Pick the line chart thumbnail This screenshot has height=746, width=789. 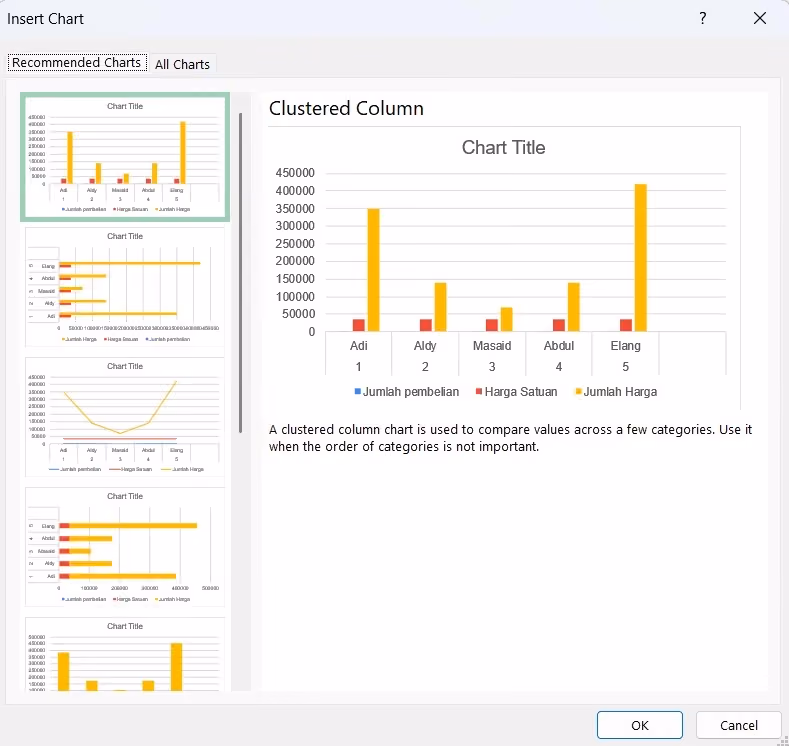[125, 417]
